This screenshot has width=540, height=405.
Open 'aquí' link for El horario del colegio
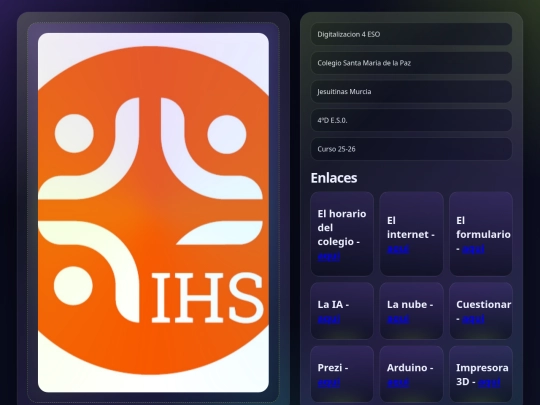coord(329,256)
